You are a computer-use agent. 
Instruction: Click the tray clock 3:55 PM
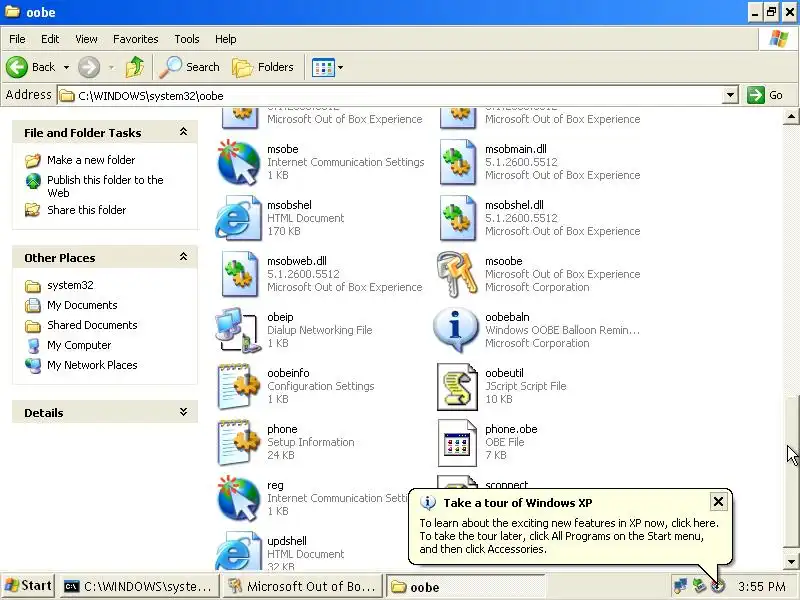click(761, 587)
